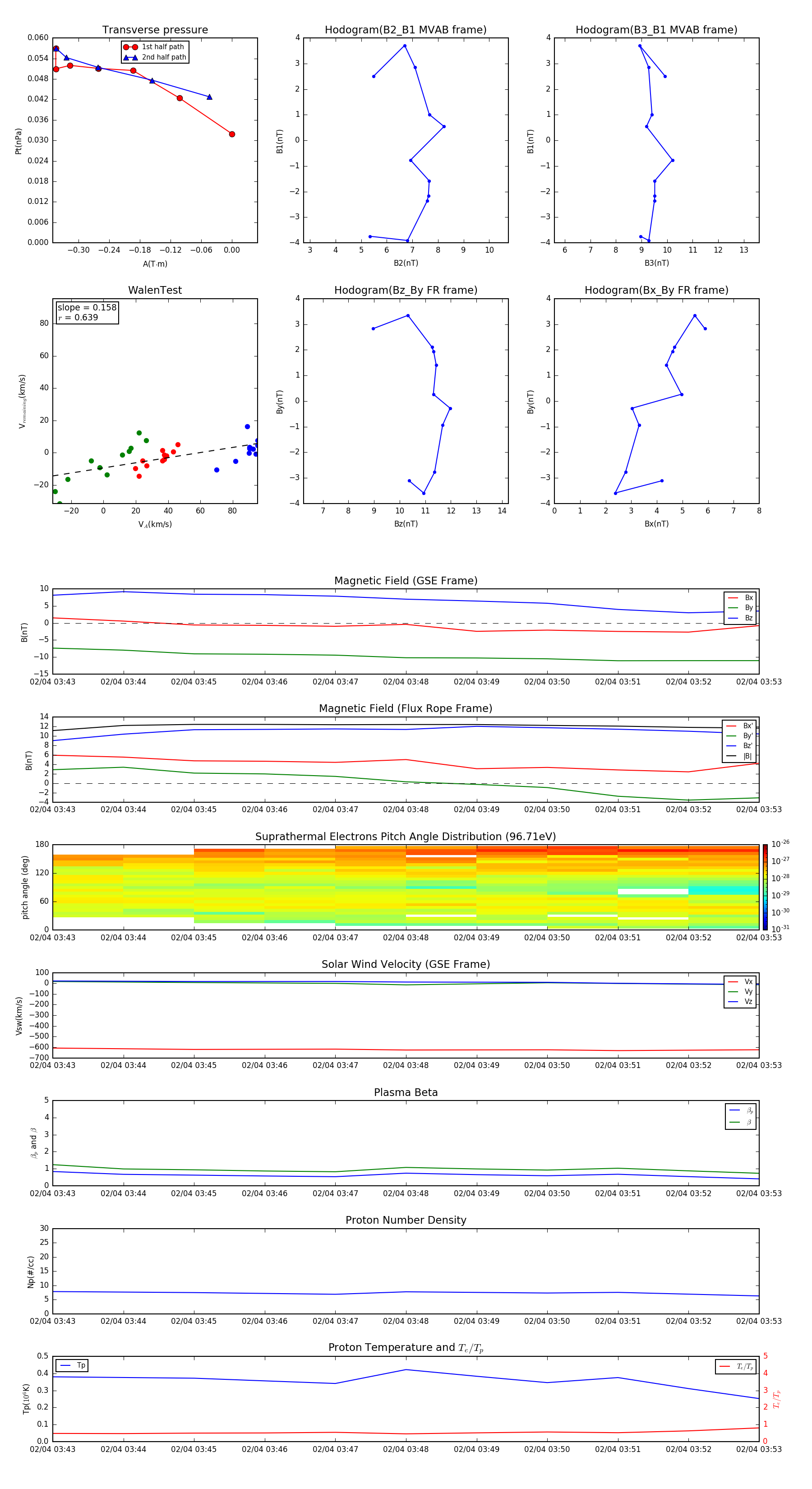
Task: Click the pitch angle colorbar
Action: point(765,887)
